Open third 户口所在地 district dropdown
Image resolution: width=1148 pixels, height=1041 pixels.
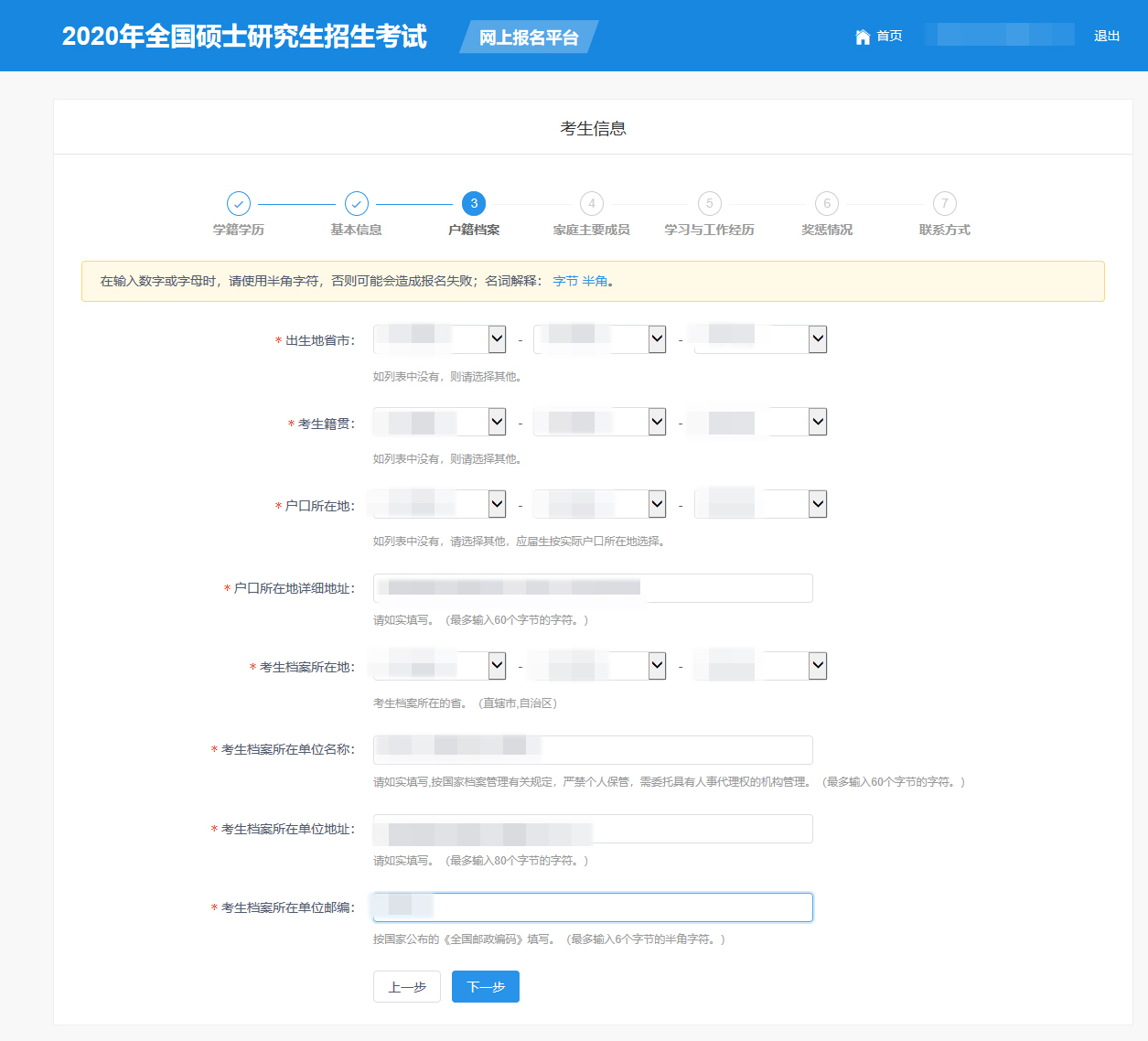761,504
